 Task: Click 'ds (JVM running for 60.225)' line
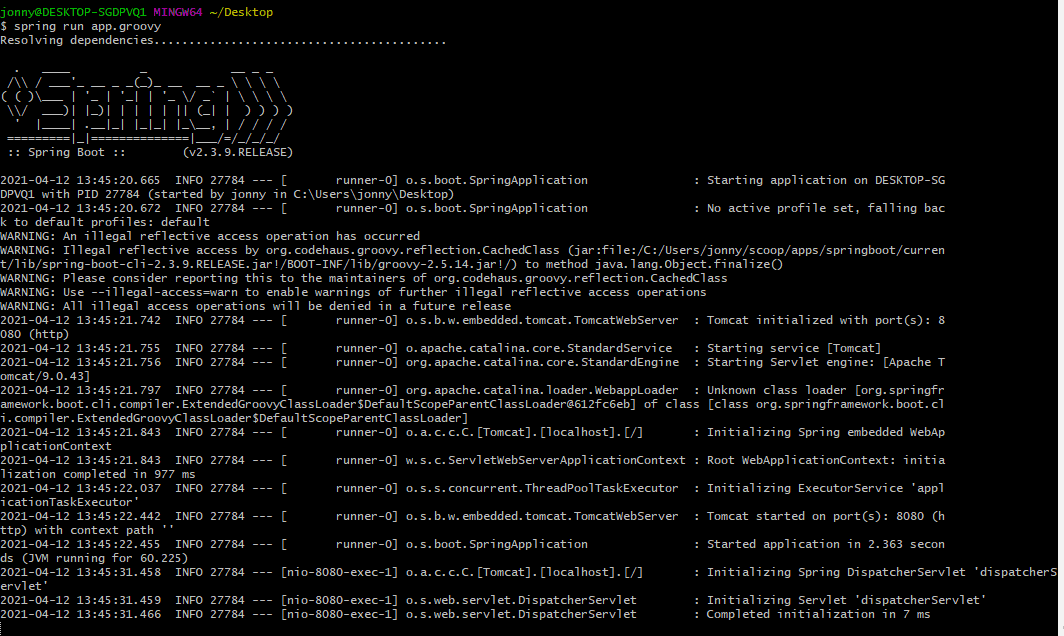pyautogui.click(x=94, y=558)
